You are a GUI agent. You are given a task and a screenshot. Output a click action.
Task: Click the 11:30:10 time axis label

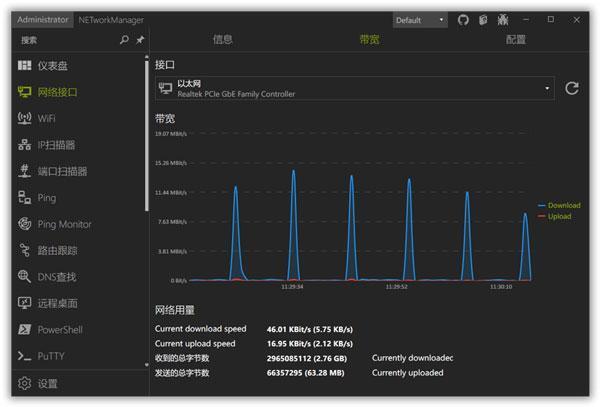[501, 287]
